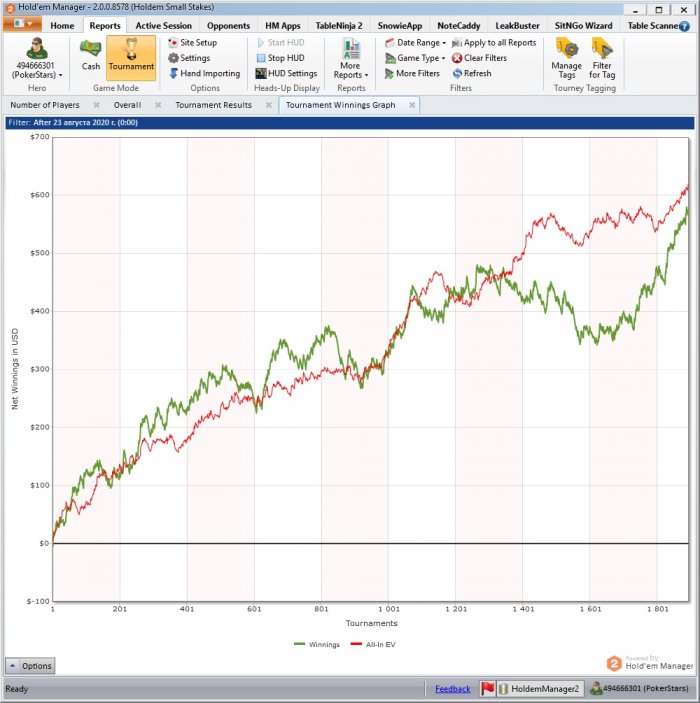Click the Ready status text

17,689
